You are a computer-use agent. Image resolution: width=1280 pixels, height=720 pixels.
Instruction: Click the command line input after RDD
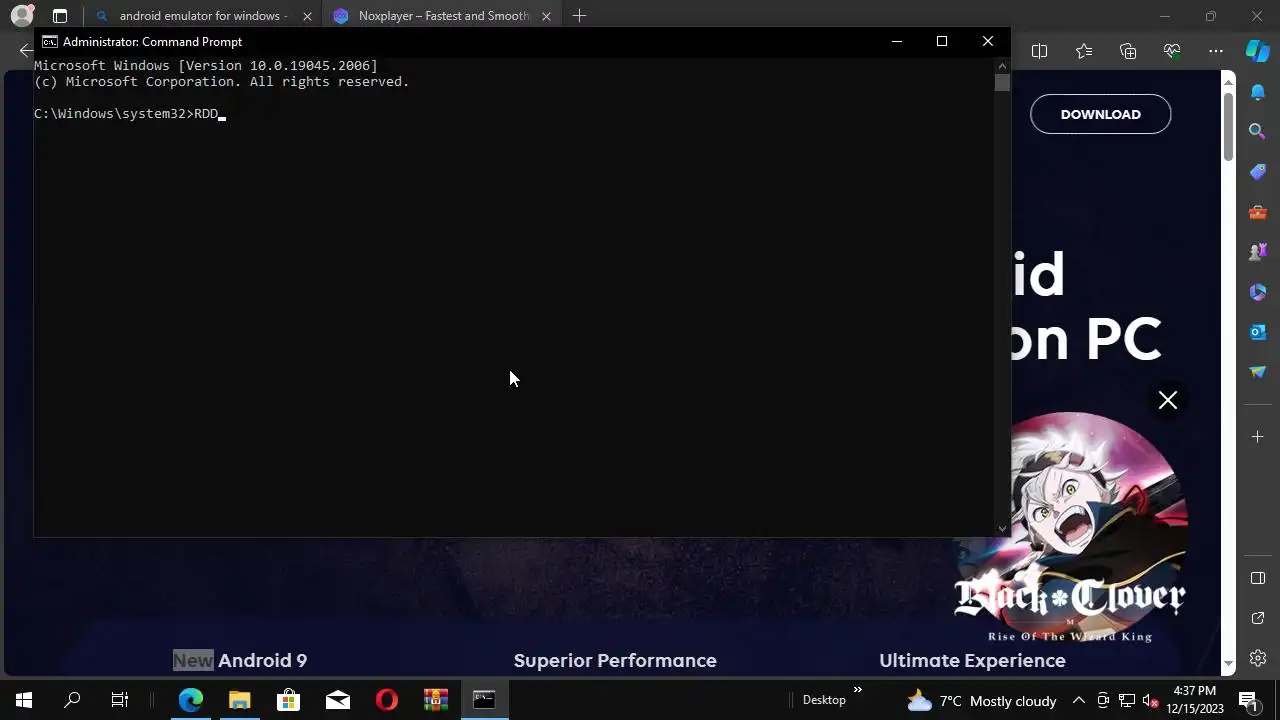[x=222, y=114]
